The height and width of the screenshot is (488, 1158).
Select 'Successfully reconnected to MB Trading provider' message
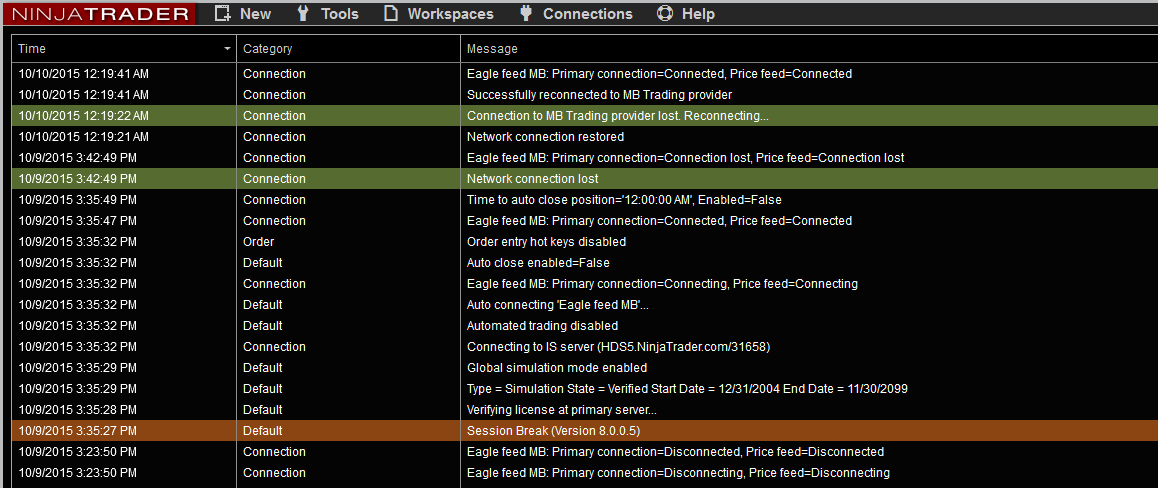599,94
